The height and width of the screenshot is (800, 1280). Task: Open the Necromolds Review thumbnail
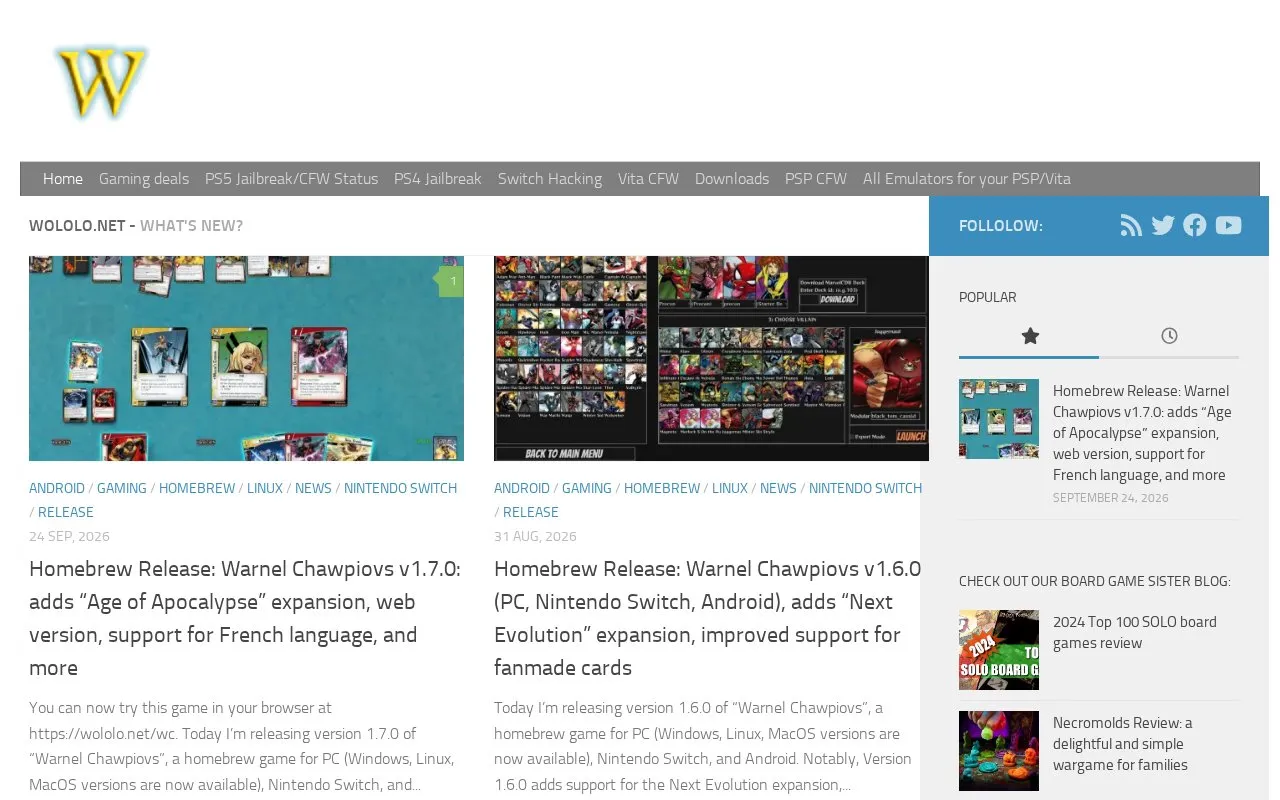coord(999,751)
